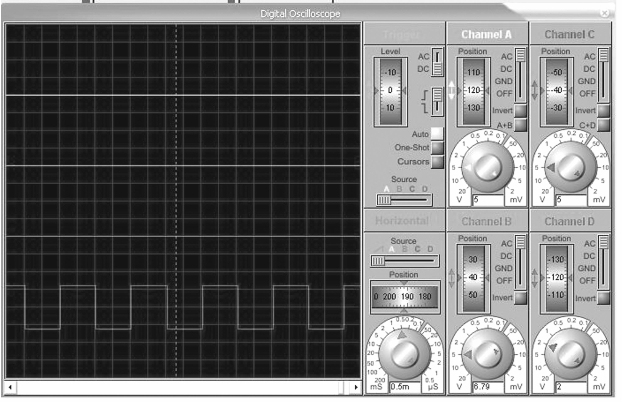Enable A+B on Channel A
This screenshot has height=402, width=622.
pos(520,125)
